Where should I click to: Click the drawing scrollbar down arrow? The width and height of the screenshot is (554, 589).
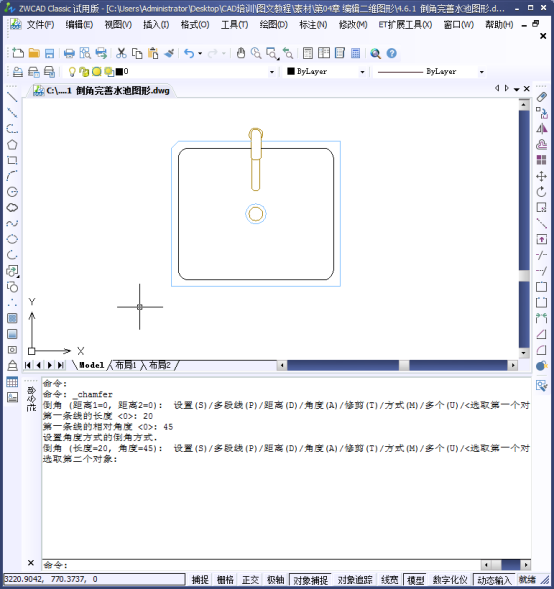click(x=524, y=353)
